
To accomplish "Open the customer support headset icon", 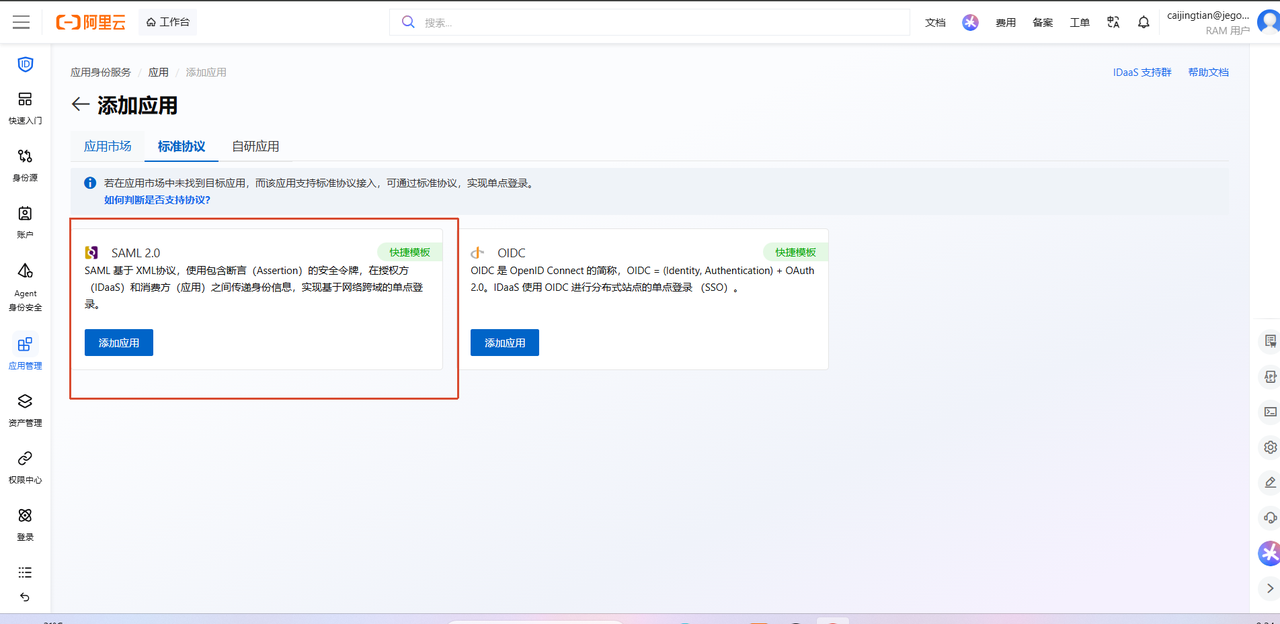I will point(1271,518).
